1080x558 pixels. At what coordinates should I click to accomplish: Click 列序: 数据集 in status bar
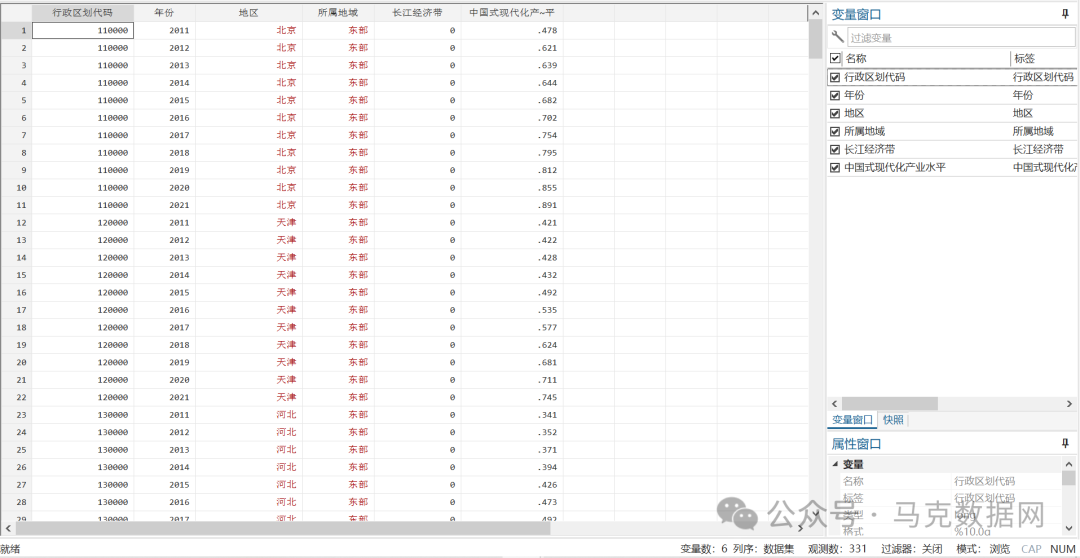[763, 549]
